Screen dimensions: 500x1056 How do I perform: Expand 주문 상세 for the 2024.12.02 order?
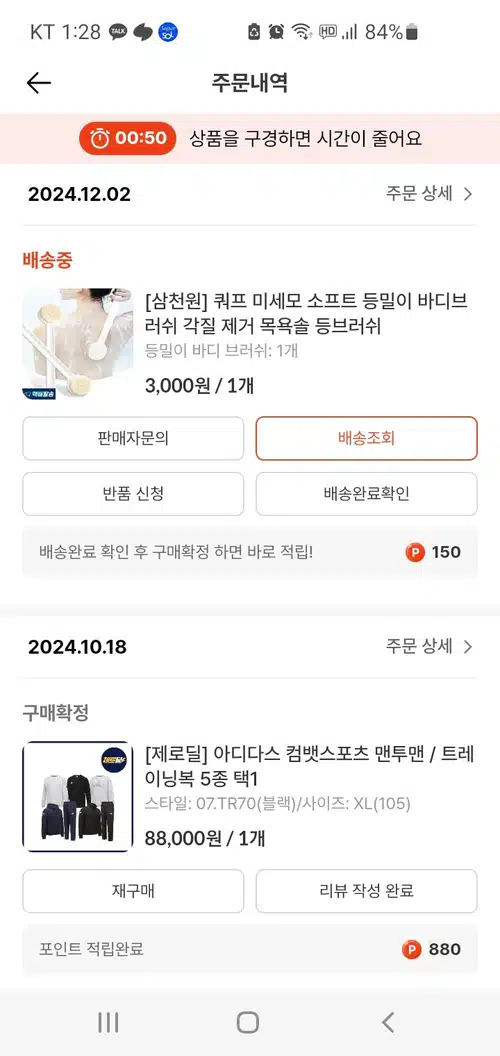coord(429,195)
